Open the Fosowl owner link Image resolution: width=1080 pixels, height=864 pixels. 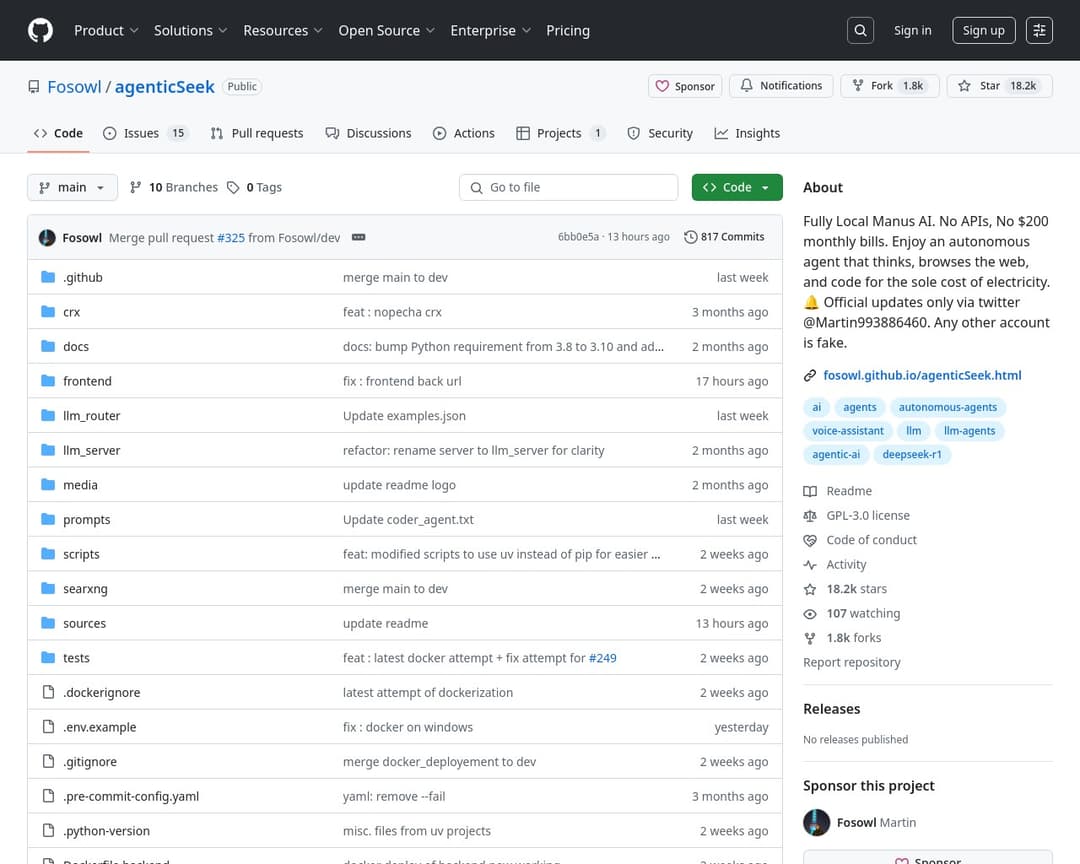(x=74, y=87)
